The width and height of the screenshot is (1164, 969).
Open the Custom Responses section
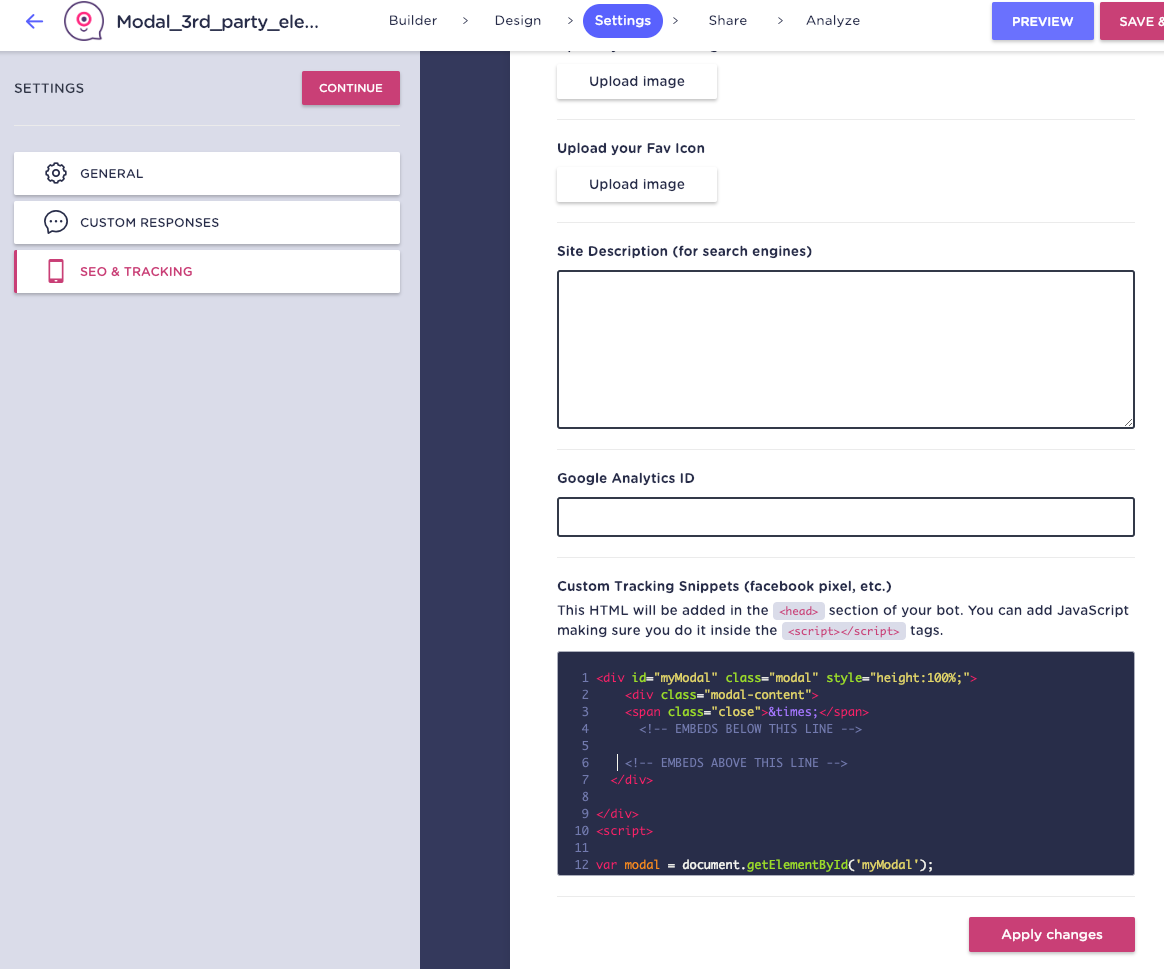(206, 222)
